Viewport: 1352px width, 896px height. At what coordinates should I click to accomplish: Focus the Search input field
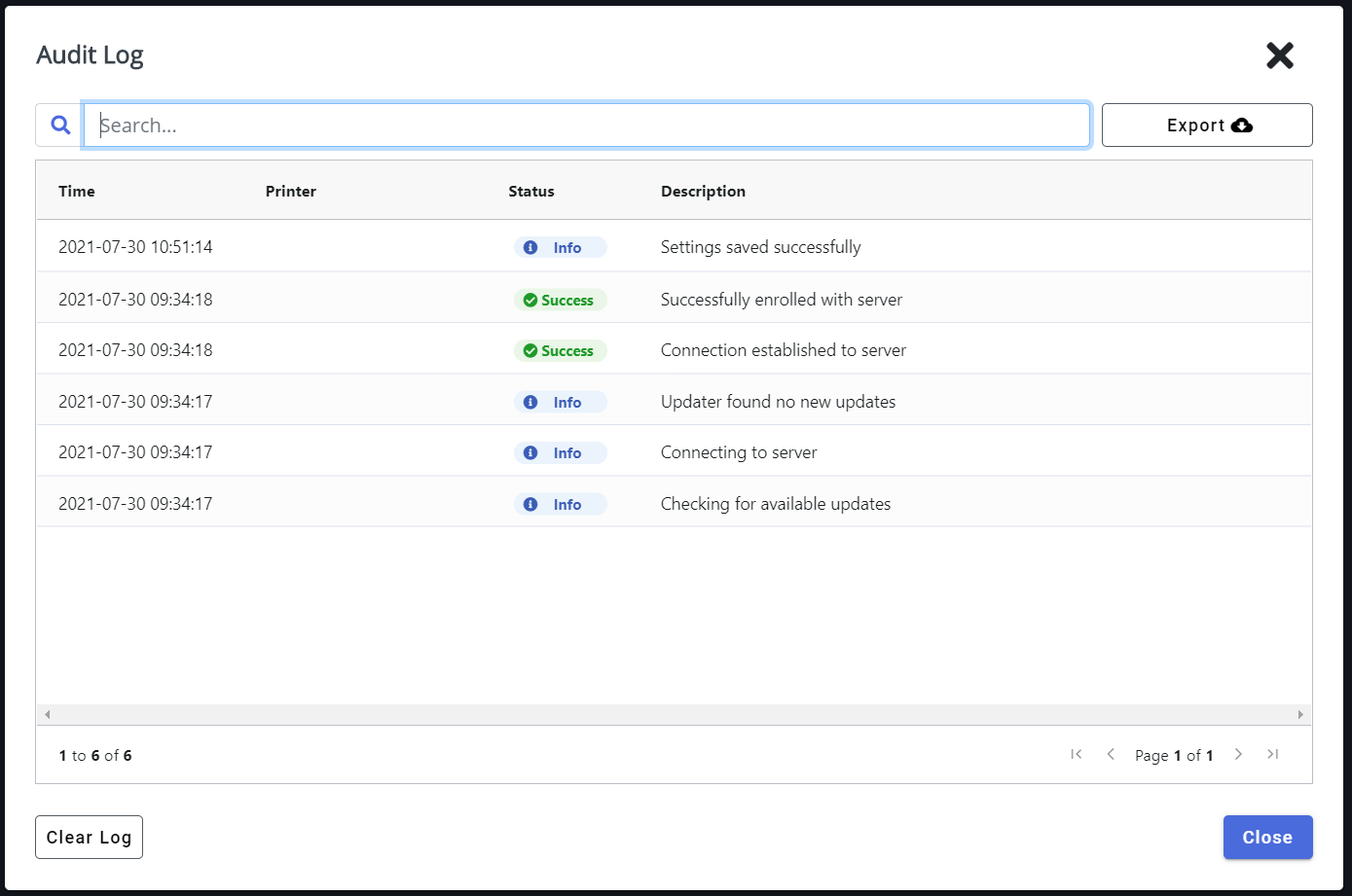(x=586, y=125)
